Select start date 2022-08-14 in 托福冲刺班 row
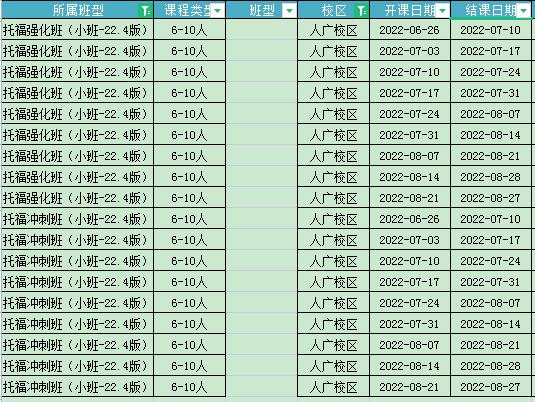The height and width of the screenshot is (402, 535). tap(410, 366)
